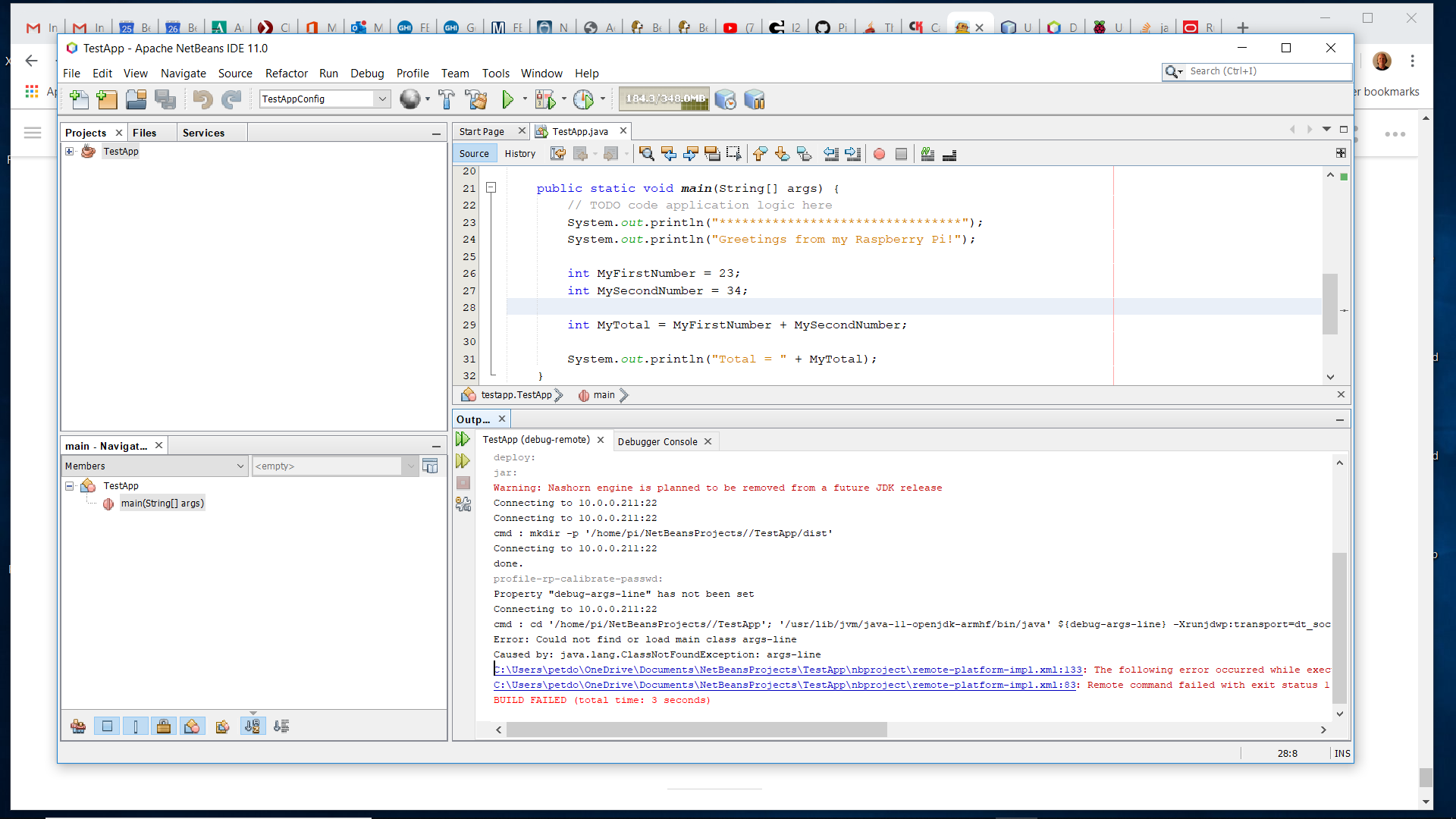The height and width of the screenshot is (819, 1456).
Task: Clean and Build the main project
Action: pyautogui.click(x=476, y=99)
